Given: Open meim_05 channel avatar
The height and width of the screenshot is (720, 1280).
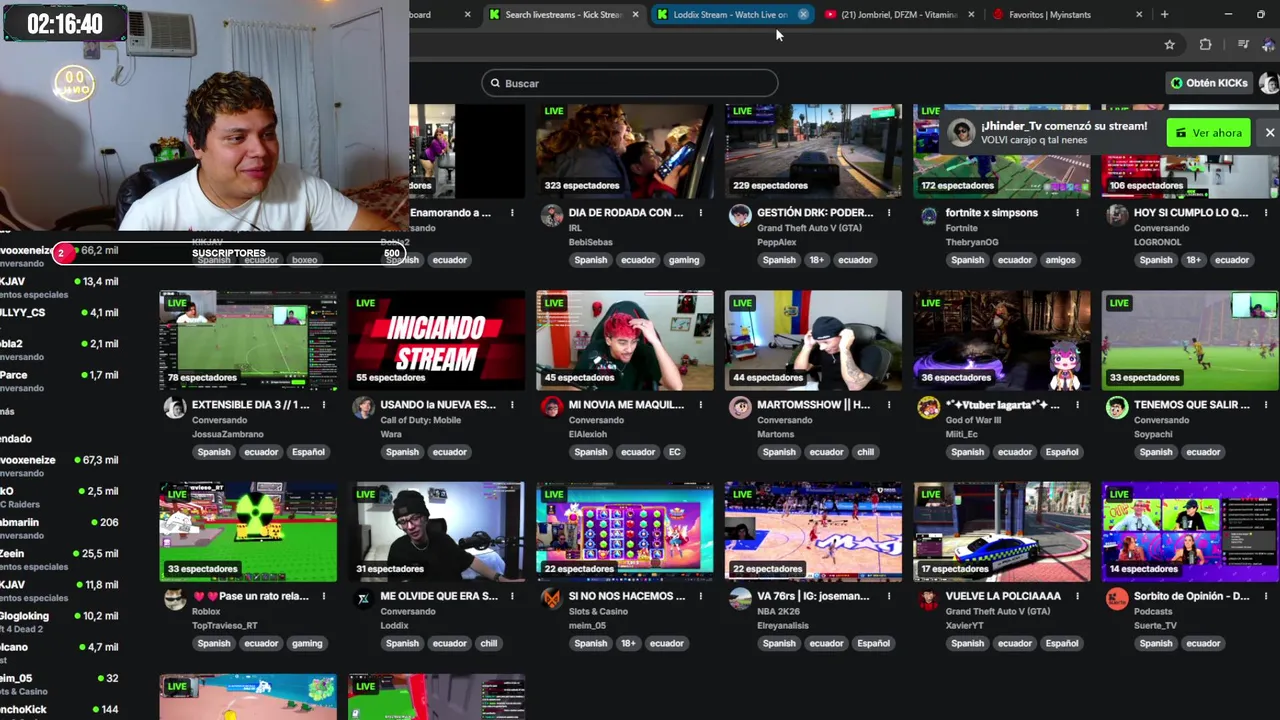Looking at the screenshot, I should click(551, 599).
